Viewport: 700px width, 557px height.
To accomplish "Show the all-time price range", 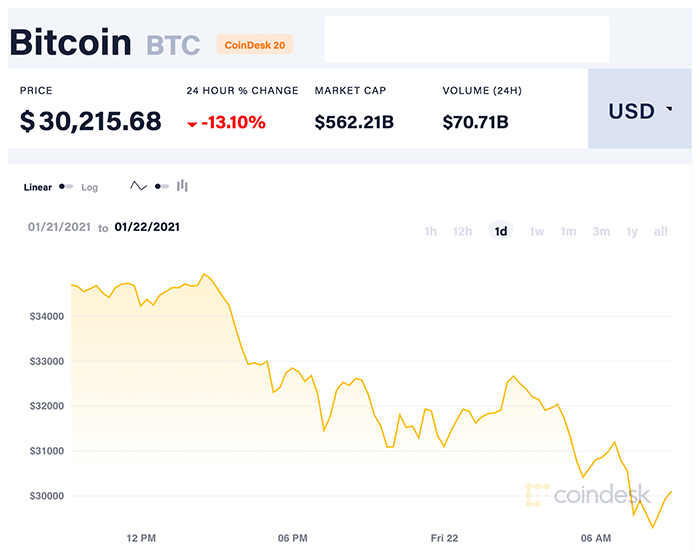I will [661, 231].
